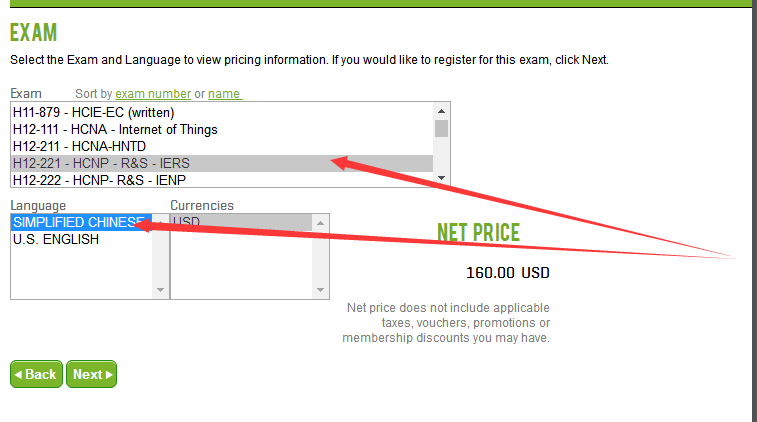
Task: Select H11-879 HCIE-EC (written) exam
Action: (x=93, y=112)
